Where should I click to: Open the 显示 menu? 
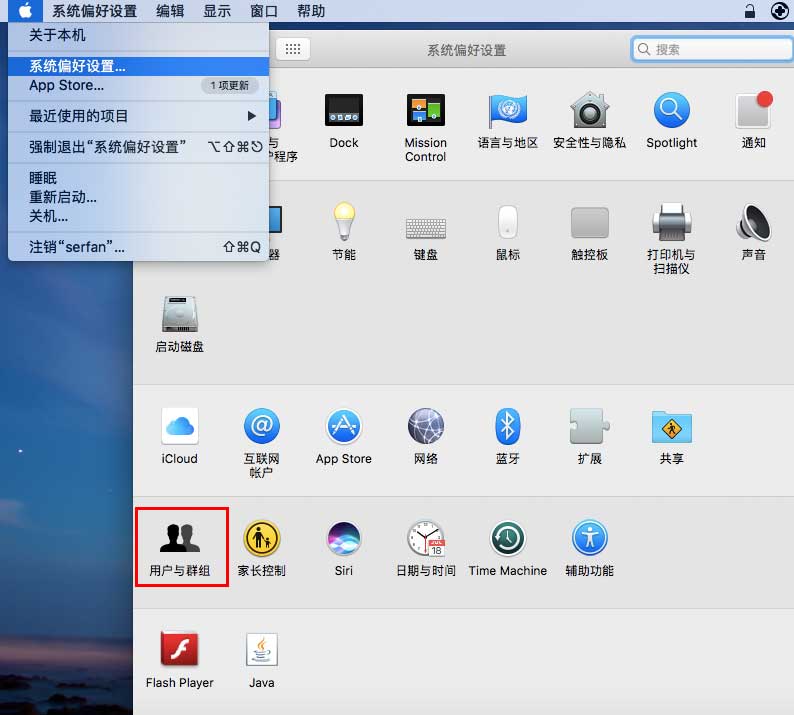pos(217,11)
